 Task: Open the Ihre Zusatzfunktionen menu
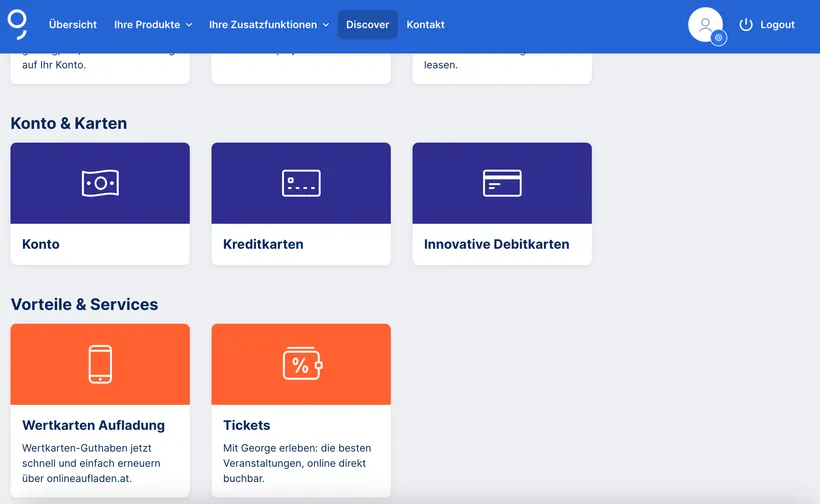click(269, 25)
